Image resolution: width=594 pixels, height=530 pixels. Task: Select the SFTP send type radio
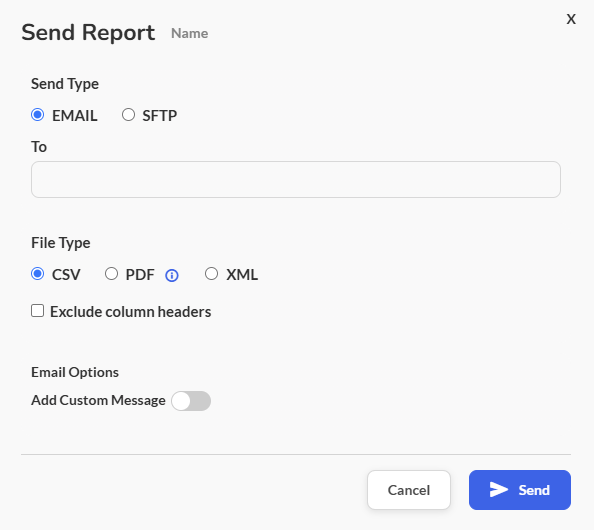point(128,114)
